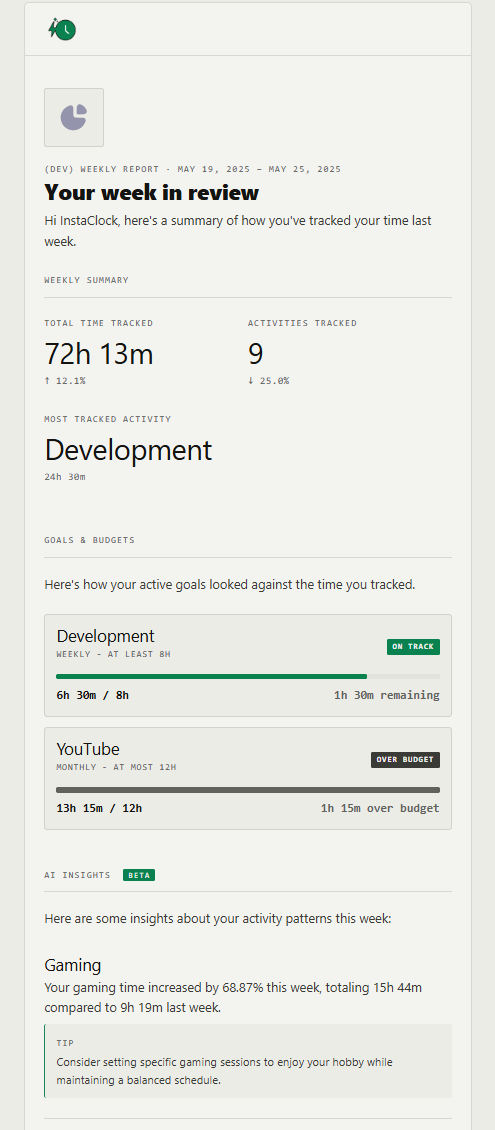
Task: Click the 'Hi InstaClock' greeting paragraph
Action: (x=238, y=231)
